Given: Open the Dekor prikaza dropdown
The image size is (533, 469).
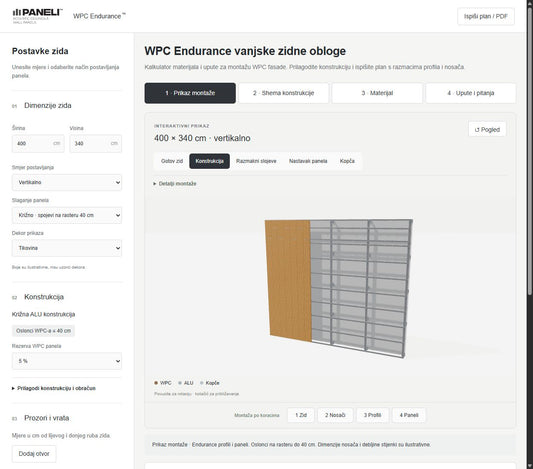Looking at the screenshot, I should [x=67, y=248].
